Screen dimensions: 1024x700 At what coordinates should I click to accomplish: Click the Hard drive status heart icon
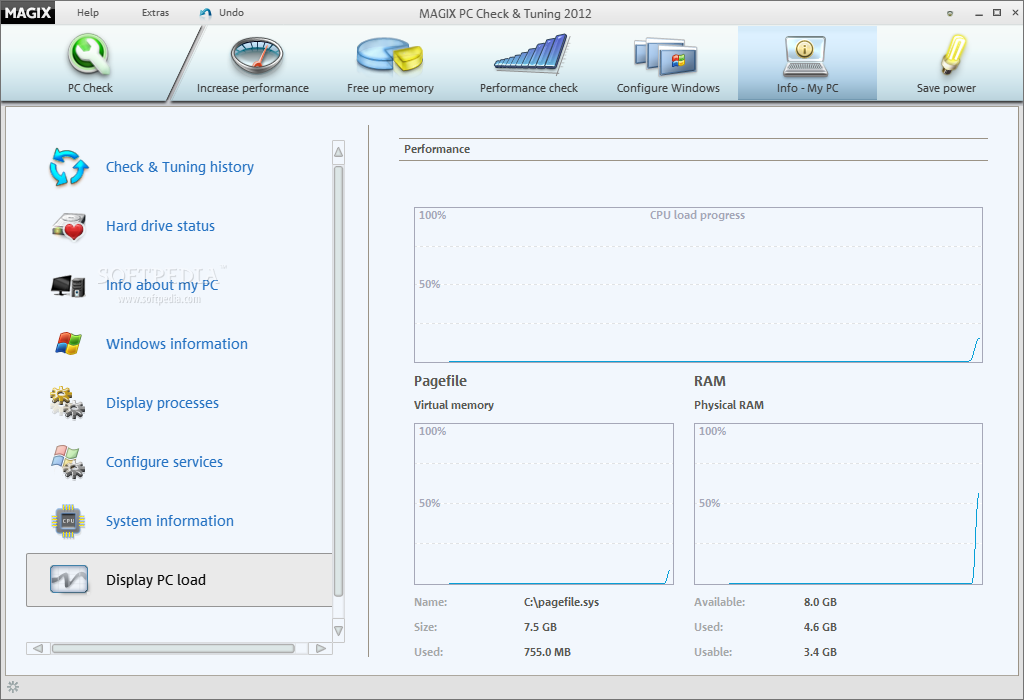[69, 227]
